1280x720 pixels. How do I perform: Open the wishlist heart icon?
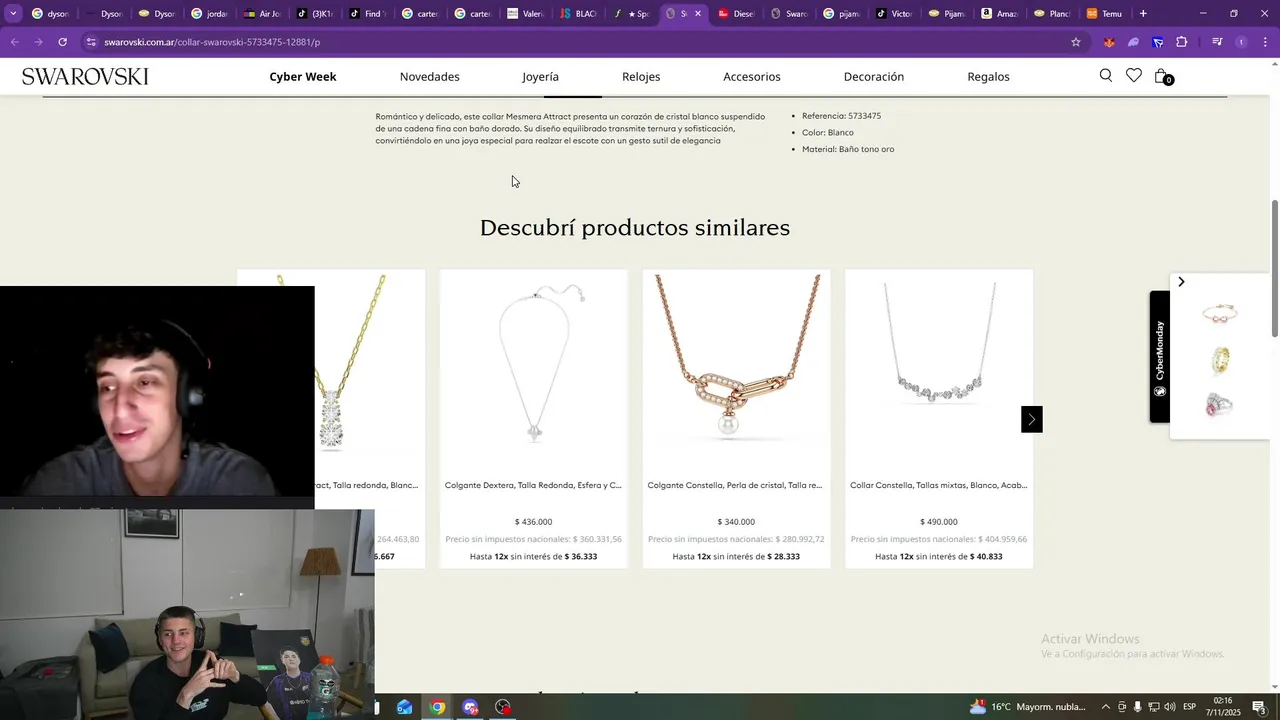[1133, 76]
